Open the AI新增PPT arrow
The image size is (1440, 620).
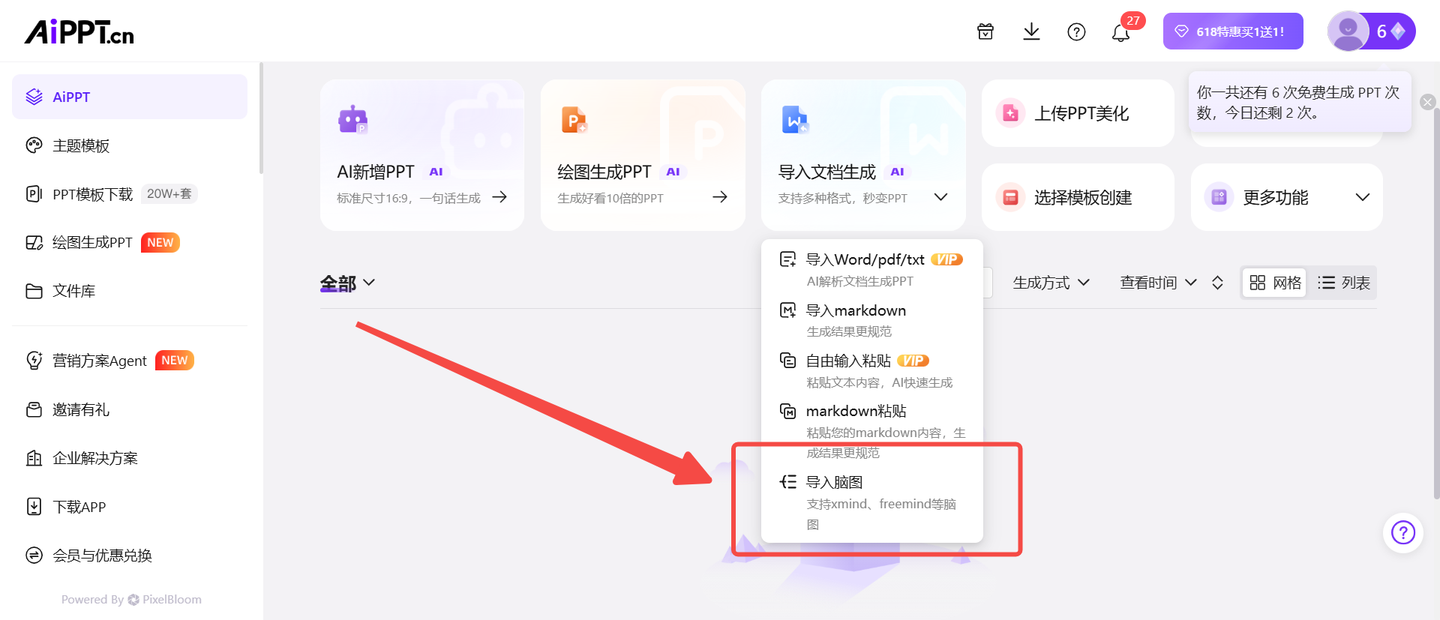point(499,197)
